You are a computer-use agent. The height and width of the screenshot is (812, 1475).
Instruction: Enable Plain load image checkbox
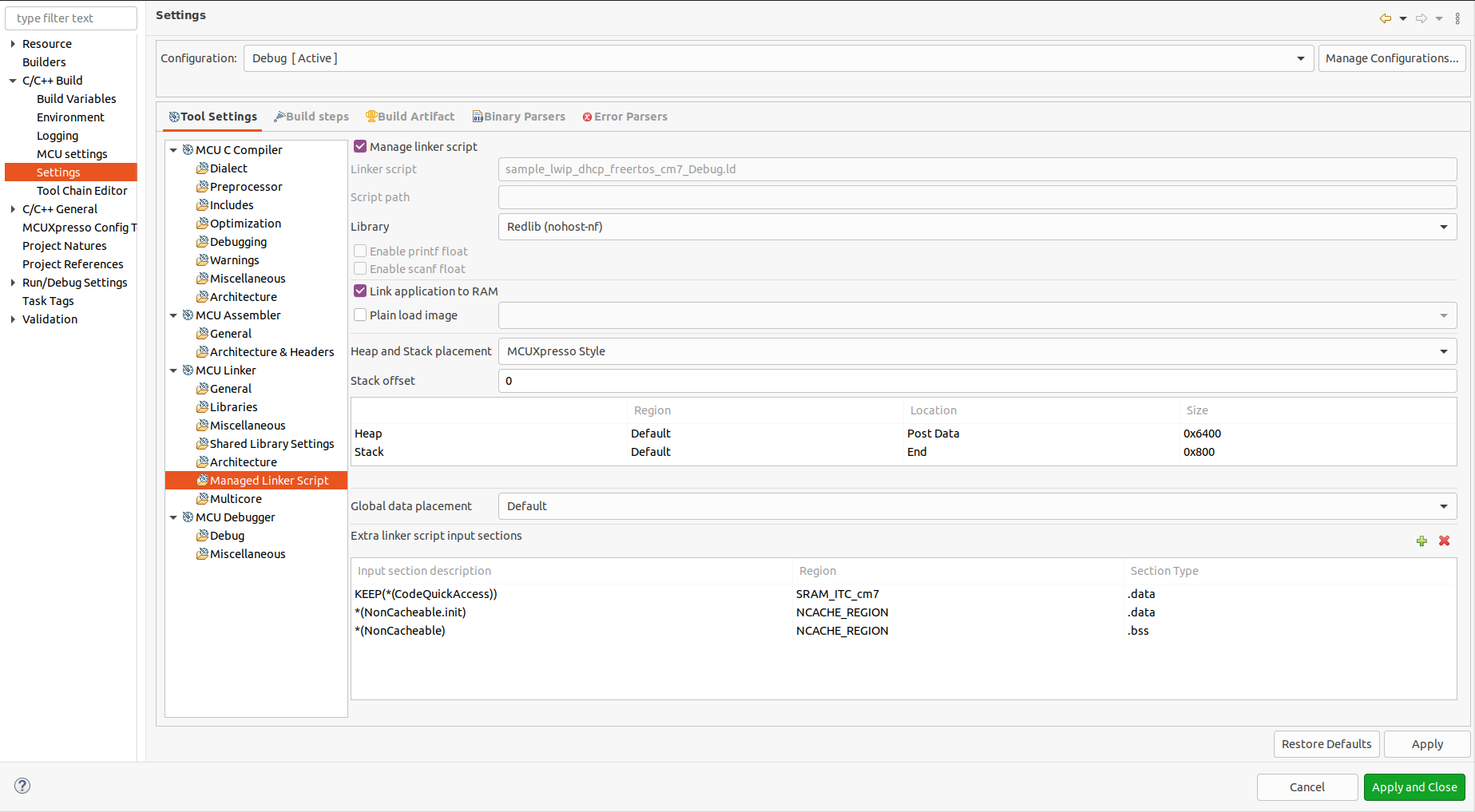360,315
